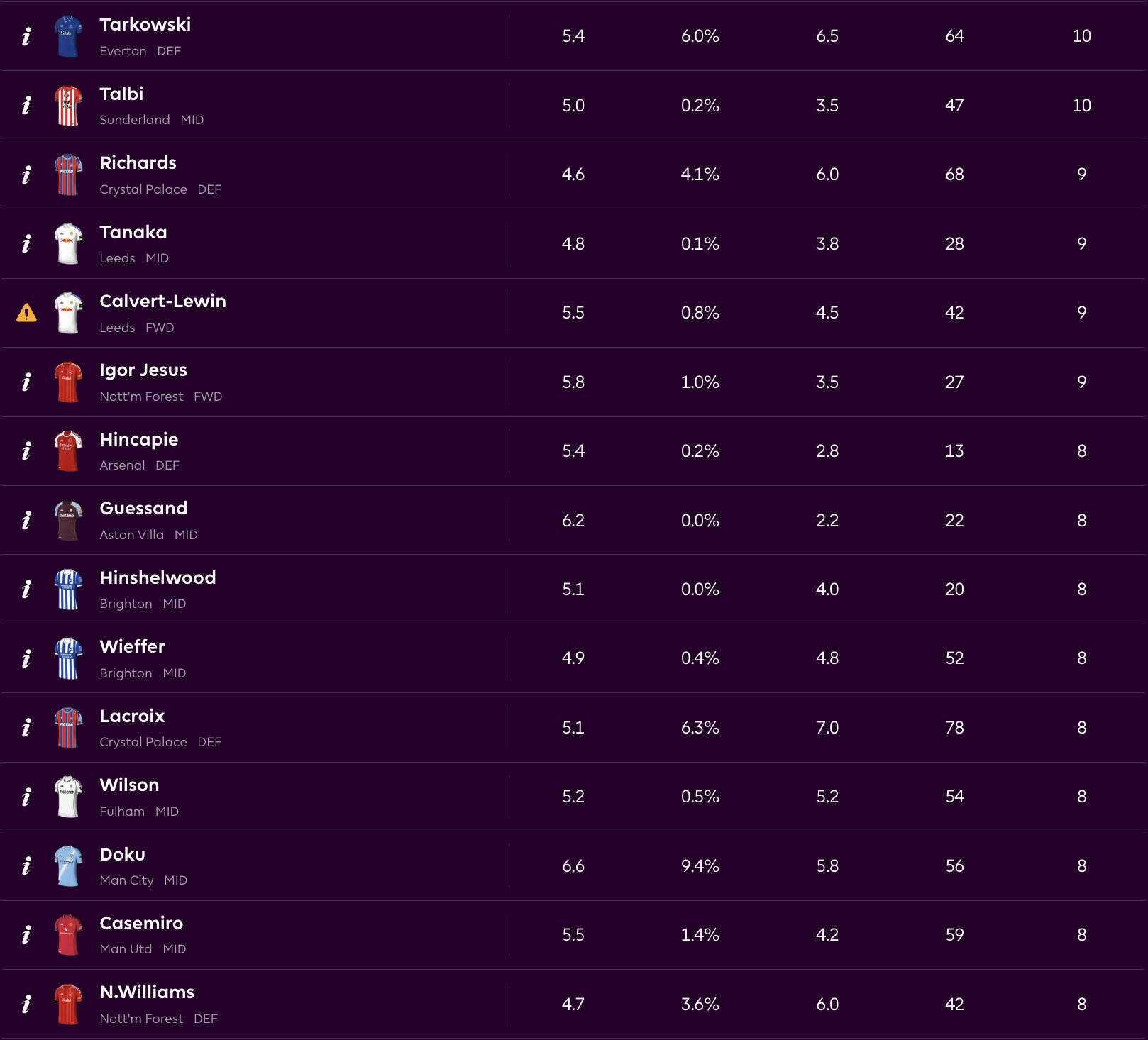1148x1040 pixels.
Task: Click Casemiro's 5.5 price value
Action: click(573, 935)
